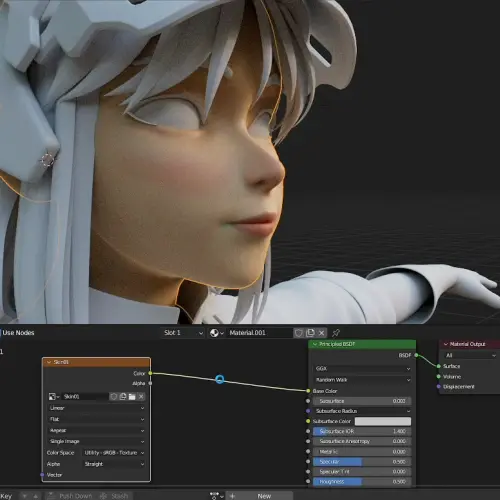Click the Specular Tint slider
Screen dimensions: 500x500
tap(362, 471)
